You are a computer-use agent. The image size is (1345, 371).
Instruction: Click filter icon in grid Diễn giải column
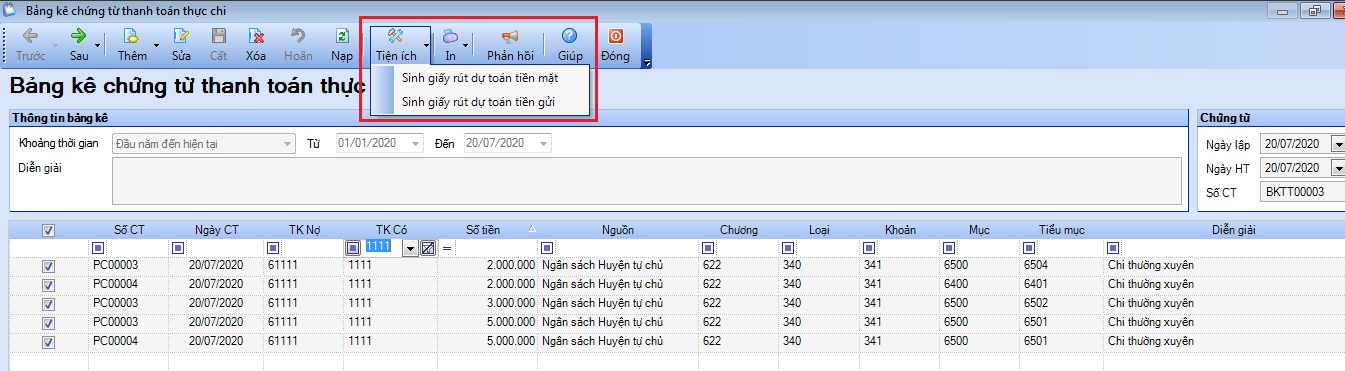[x=1114, y=248]
